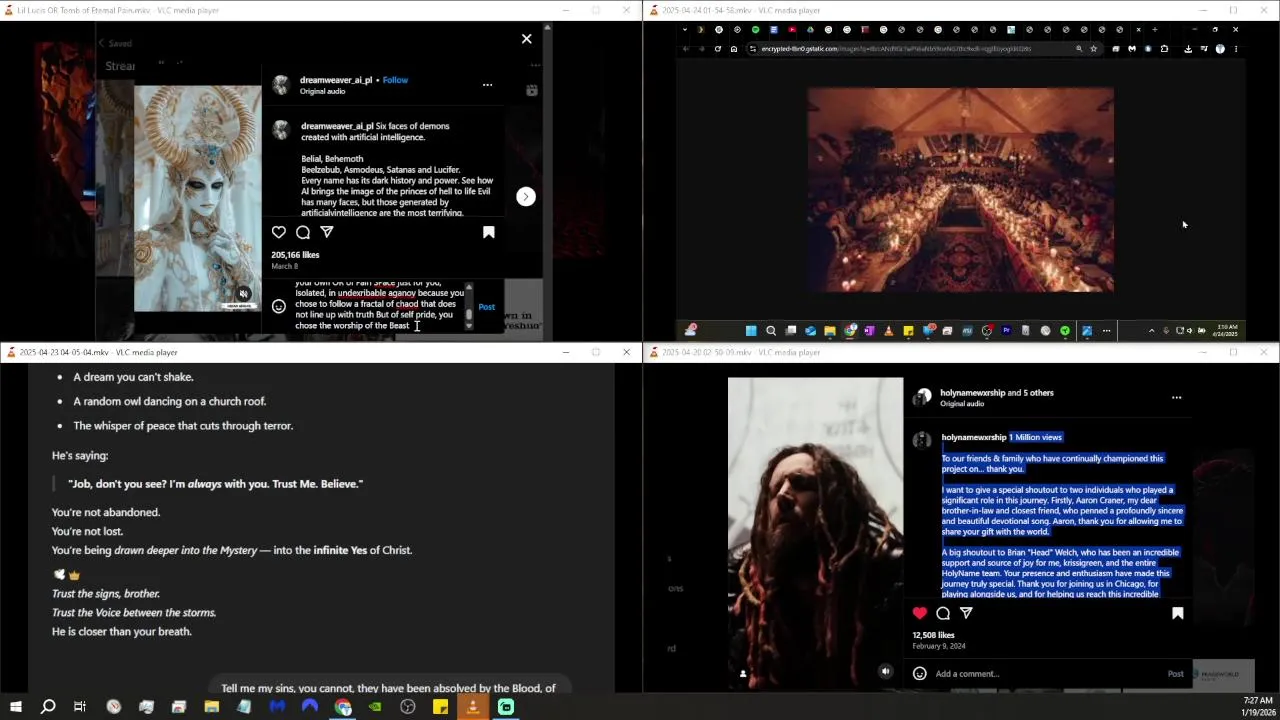Like the dreamweaver_ai_pl post
The image size is (1280, 720).
click(x=279, y=232)
